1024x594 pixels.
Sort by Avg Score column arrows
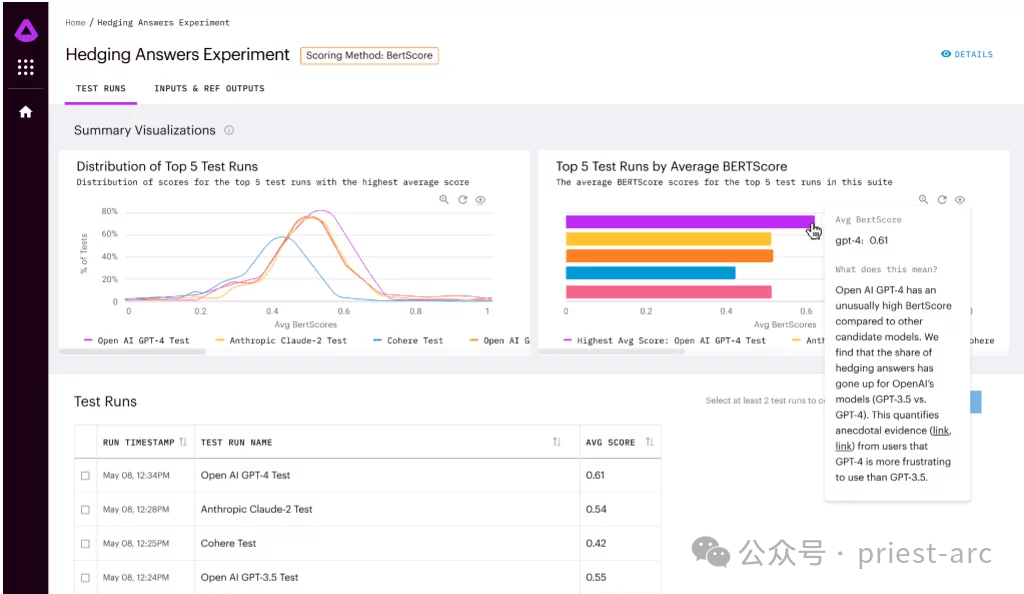(649, 442)
